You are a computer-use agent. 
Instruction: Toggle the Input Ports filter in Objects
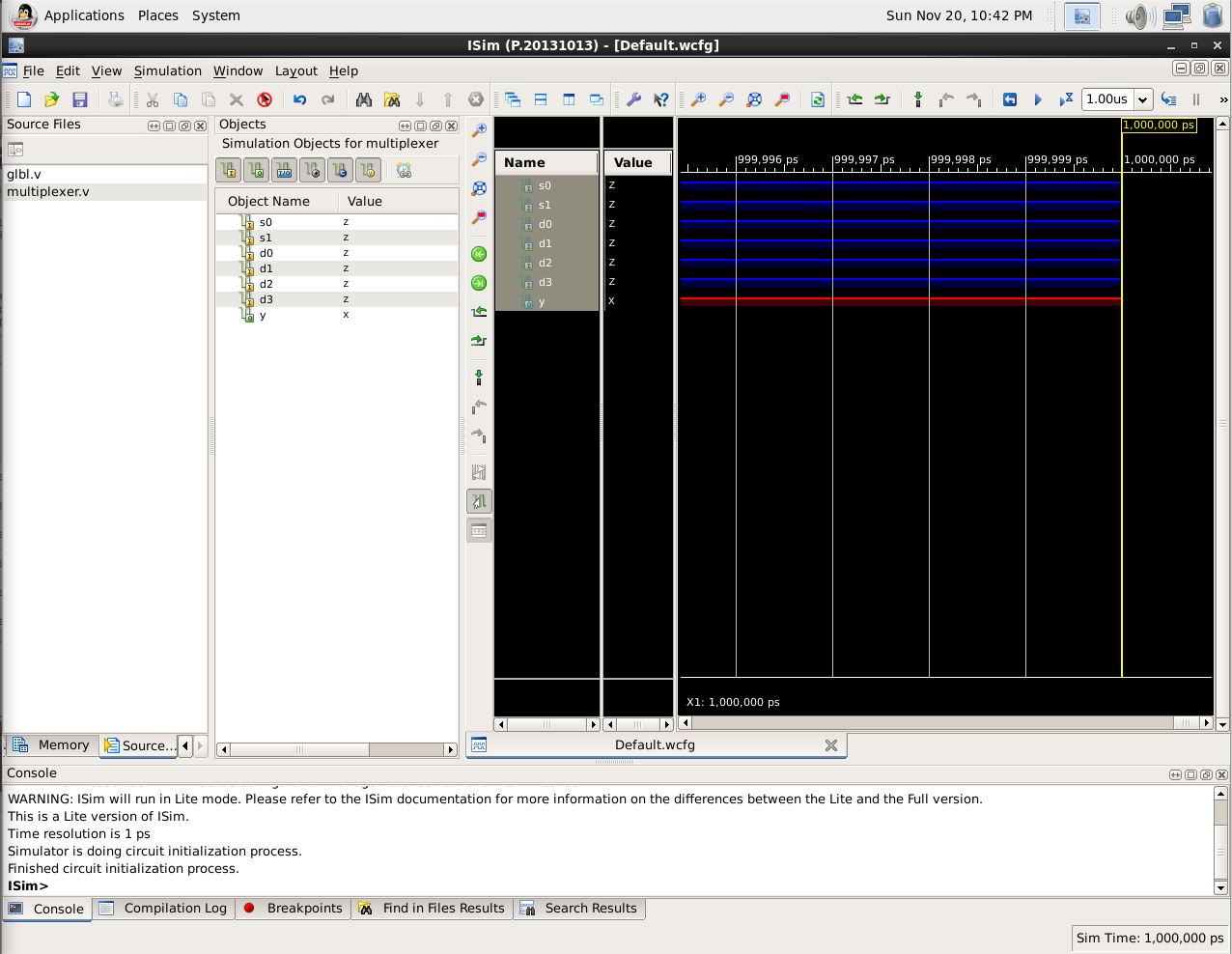click(228, 170)
